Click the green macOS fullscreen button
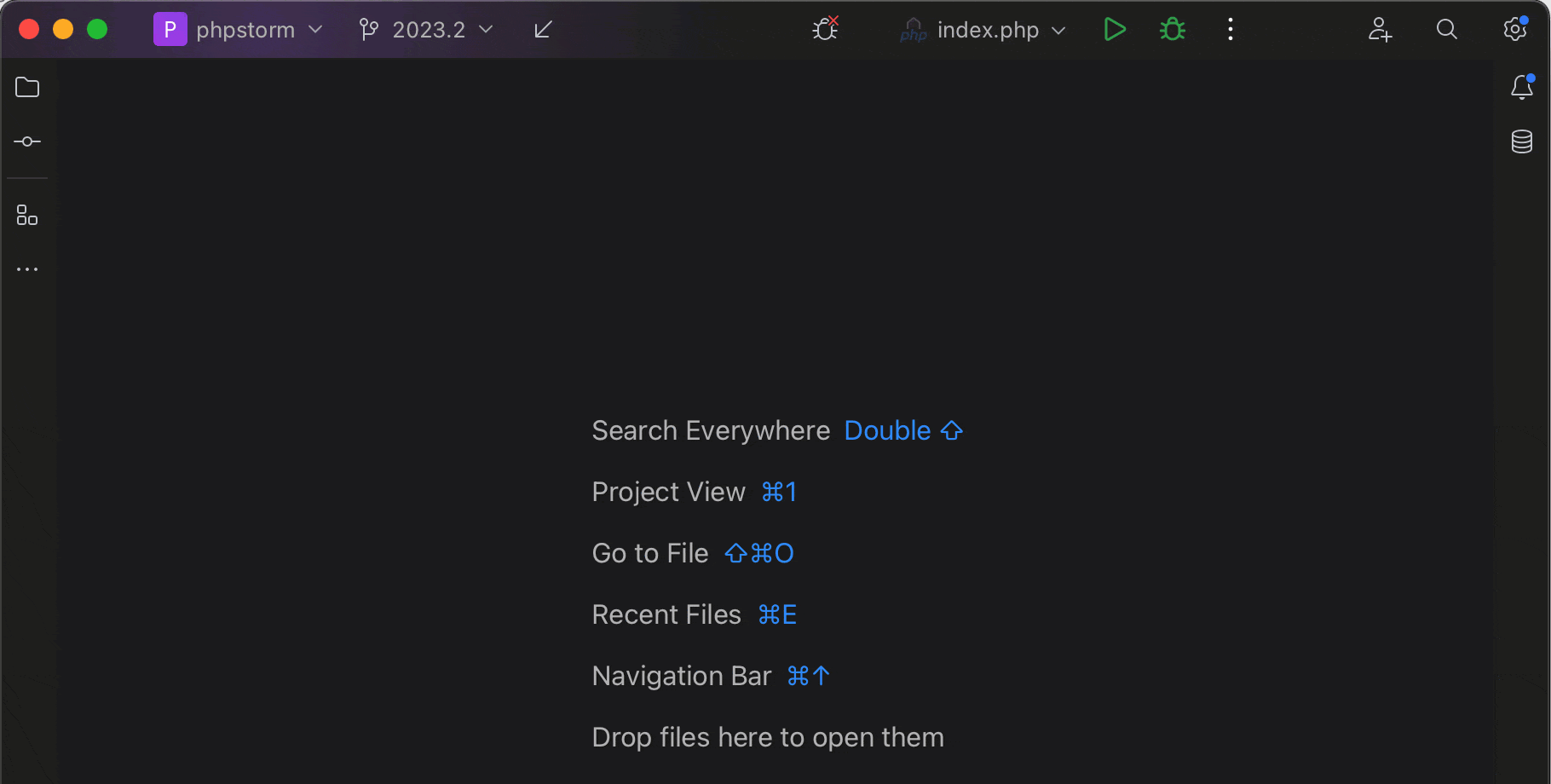Viewport: 1551px width, 784px height. click(x=97, y=30)
